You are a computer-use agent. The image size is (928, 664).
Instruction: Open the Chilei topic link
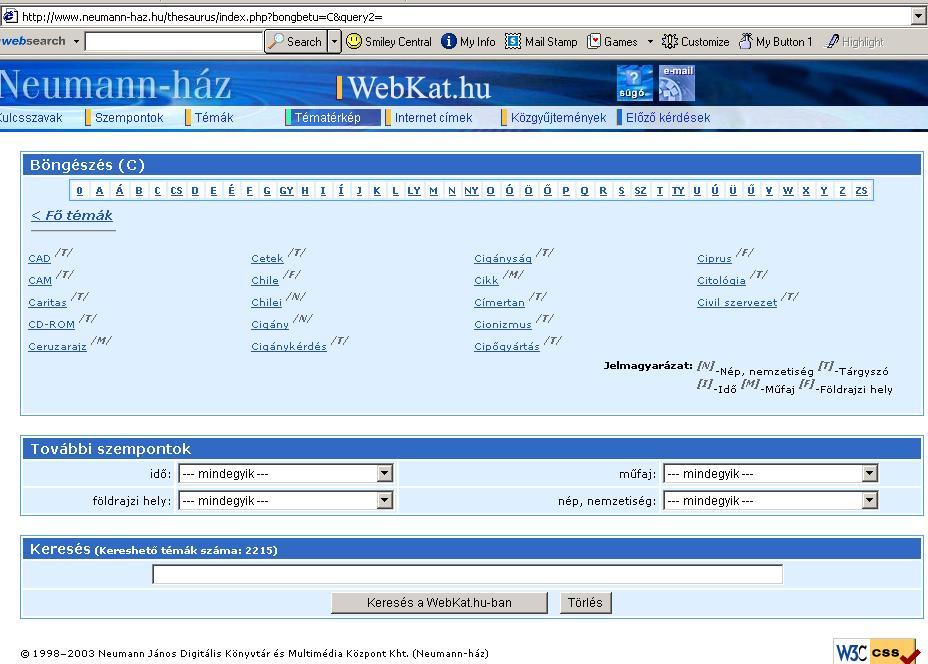[266, 302]
